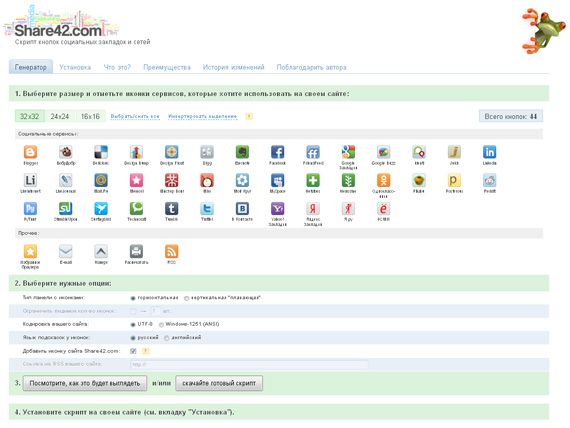Select the Reddit alien icon
Image resolution: width=570 pixels, height=428 pixels.
[x=489, y=180]
